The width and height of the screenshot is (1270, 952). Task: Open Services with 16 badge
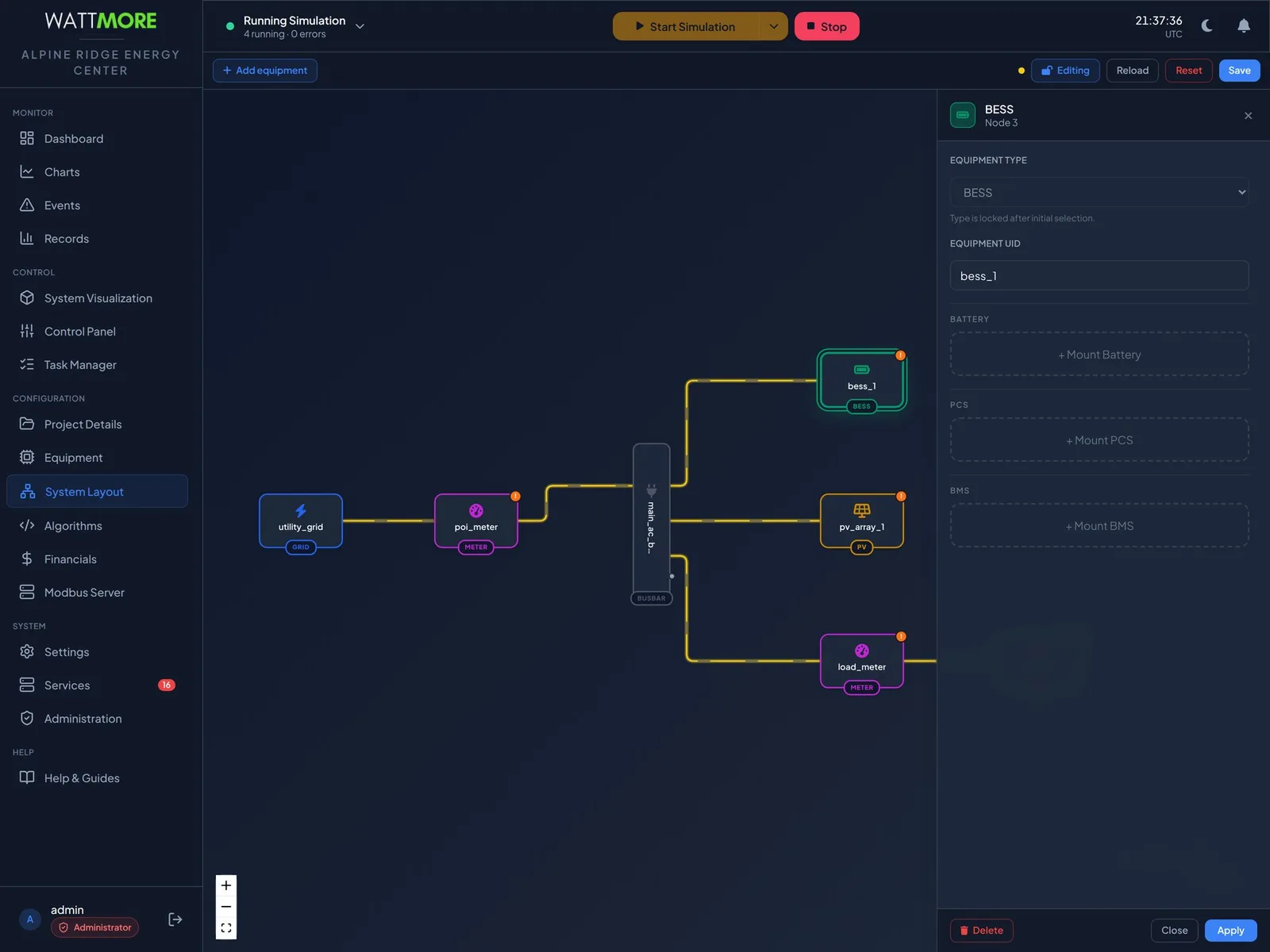97,685
